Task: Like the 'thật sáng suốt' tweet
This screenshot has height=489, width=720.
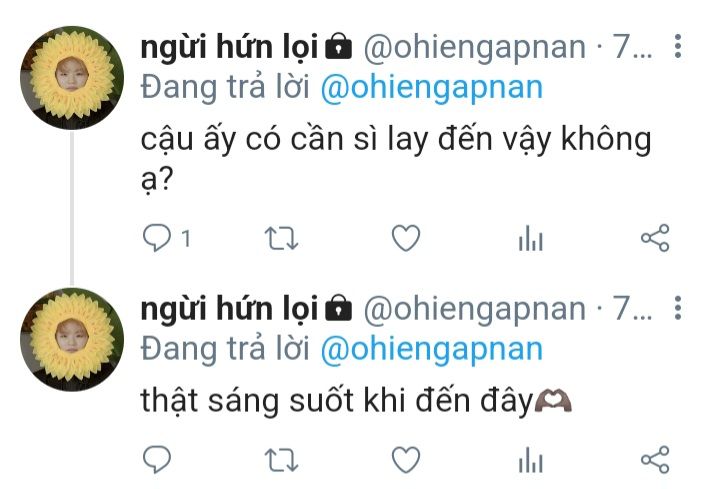Action: 405,459
